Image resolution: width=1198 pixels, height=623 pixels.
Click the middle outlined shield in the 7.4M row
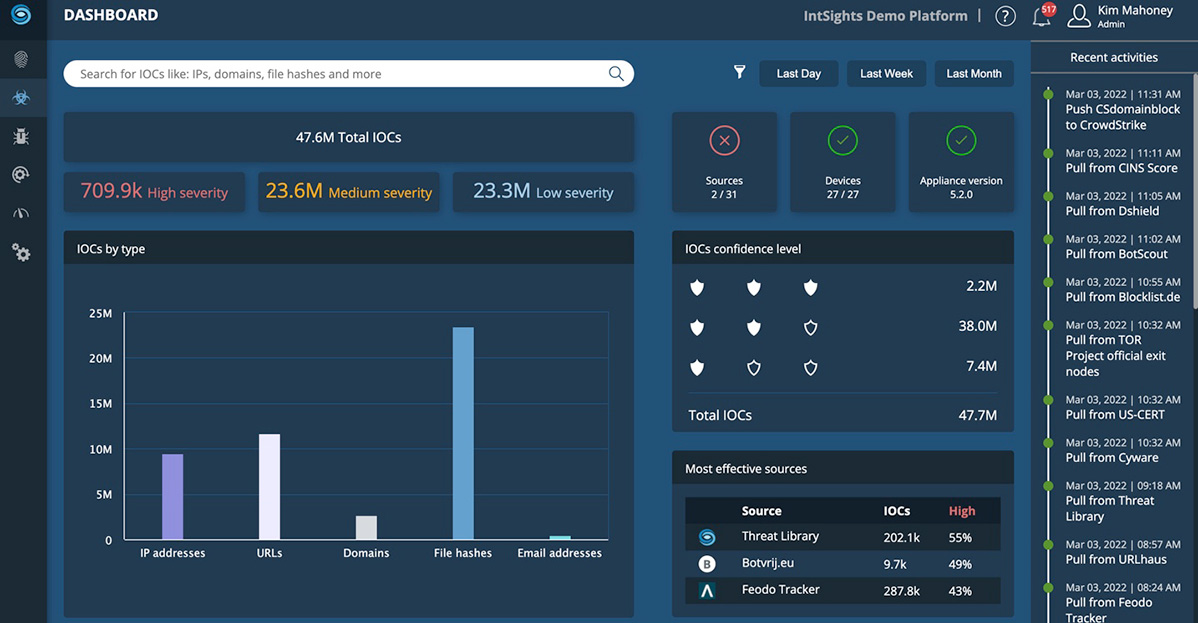(754, 368)
